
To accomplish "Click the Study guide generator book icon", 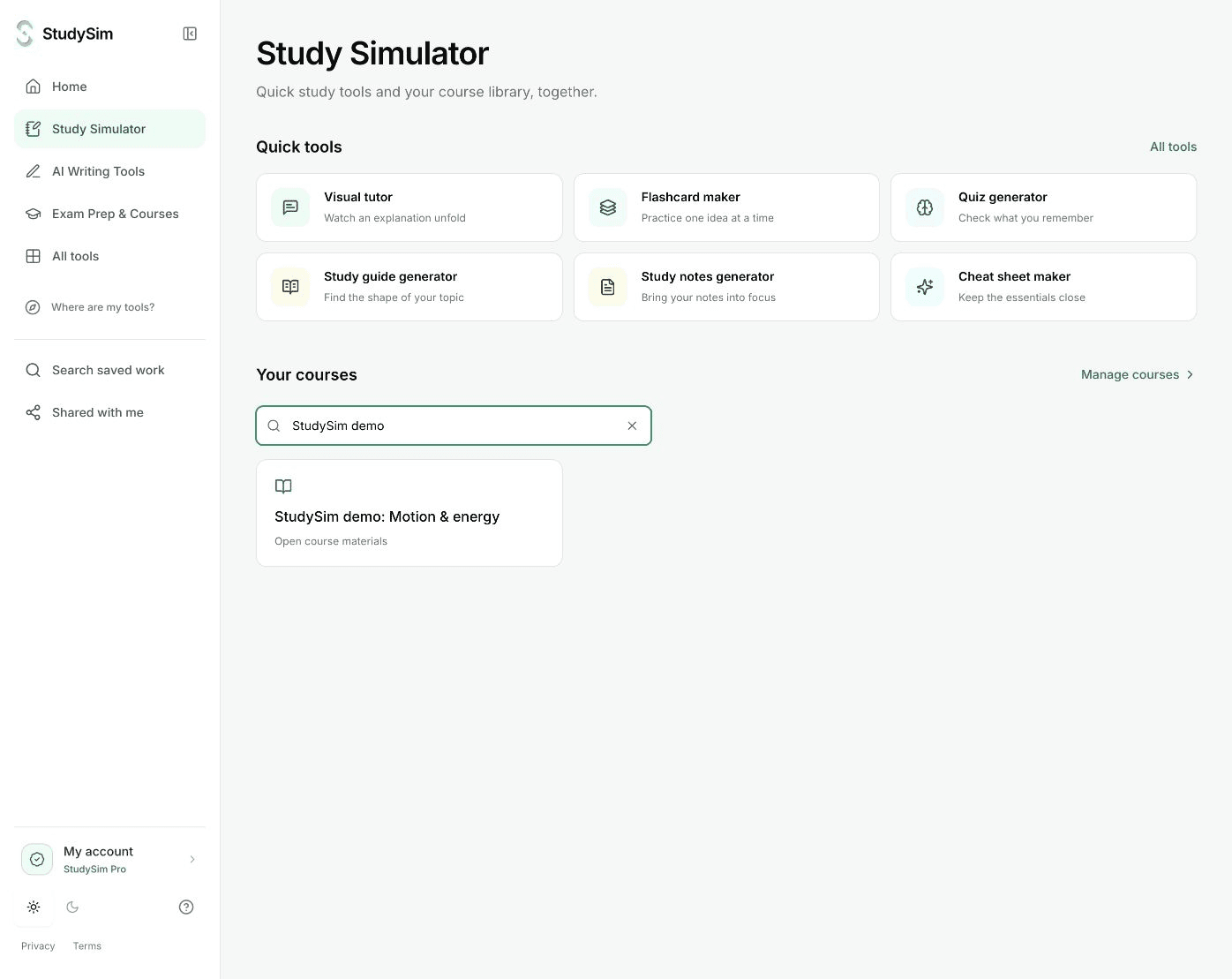I will pos(290,287).
